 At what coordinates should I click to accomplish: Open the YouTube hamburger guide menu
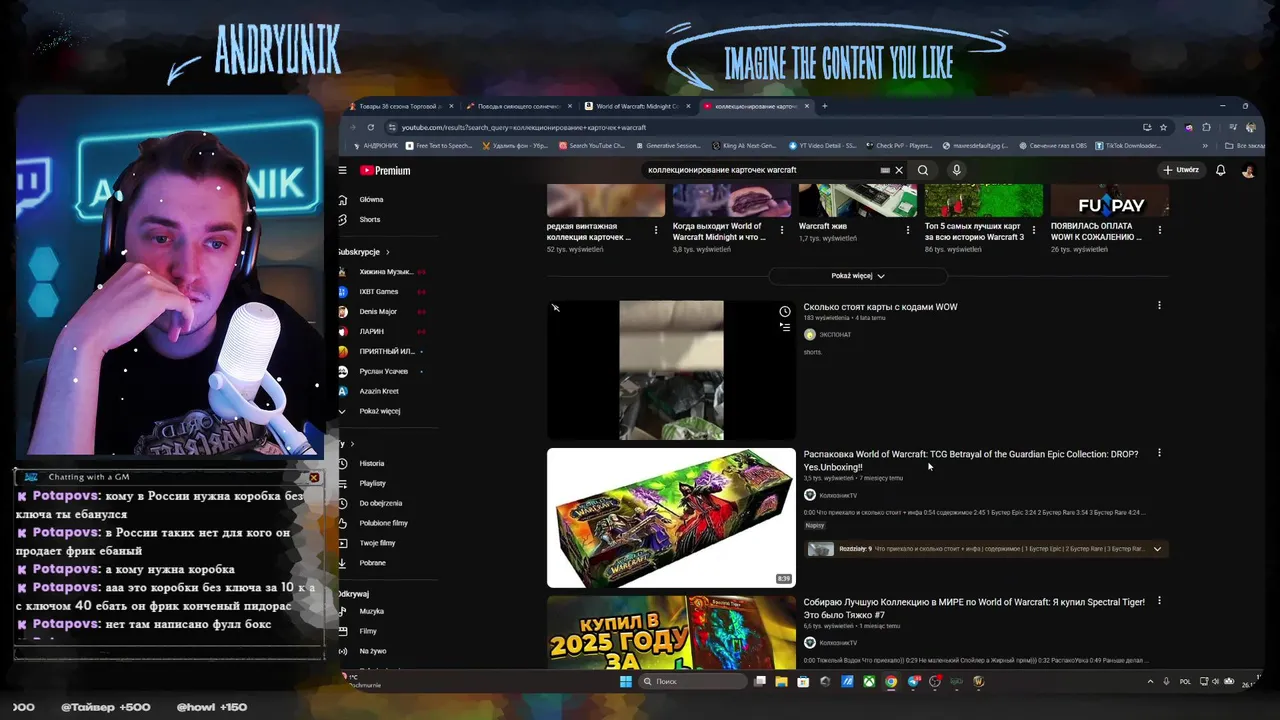click(342, 171)
